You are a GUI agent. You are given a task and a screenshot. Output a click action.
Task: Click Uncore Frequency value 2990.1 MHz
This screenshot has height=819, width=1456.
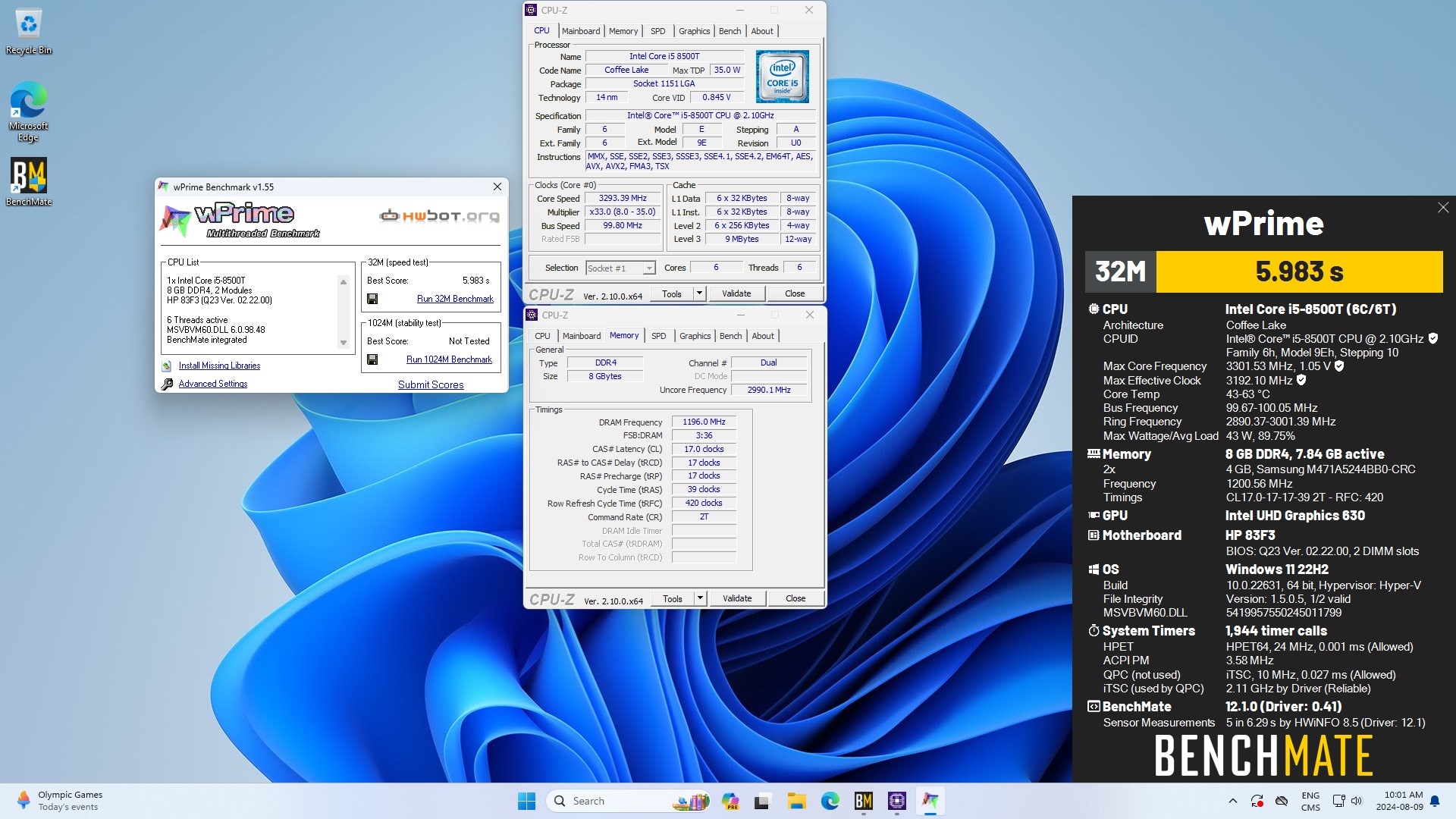point(769,390)
